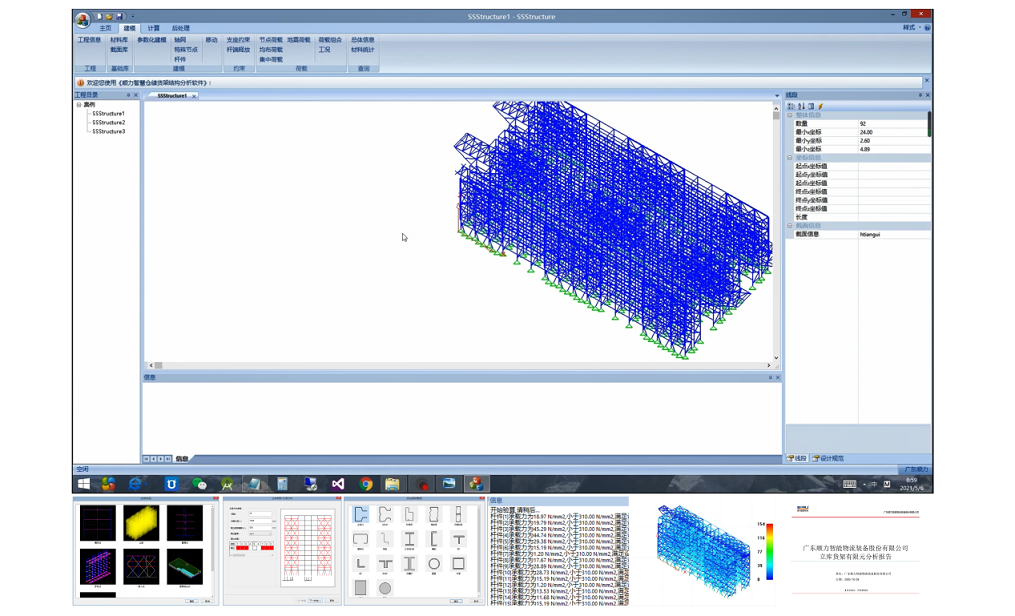The height and width of the screenshot is (616, 1015).
Task: Switch to the 后处理 ribbon tab
Action: [180, 28]
